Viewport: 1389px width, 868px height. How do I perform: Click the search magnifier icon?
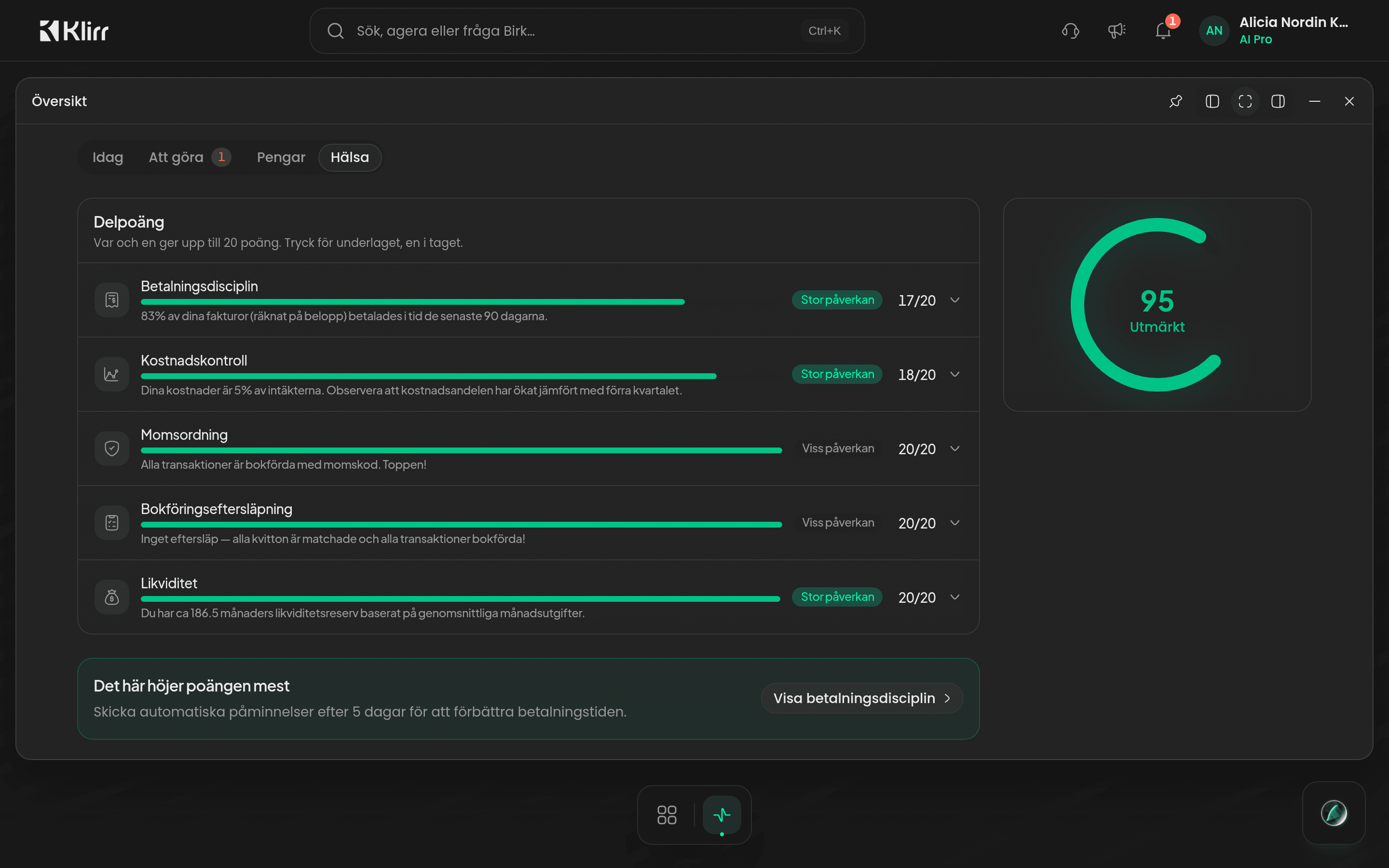click(335, 30)
